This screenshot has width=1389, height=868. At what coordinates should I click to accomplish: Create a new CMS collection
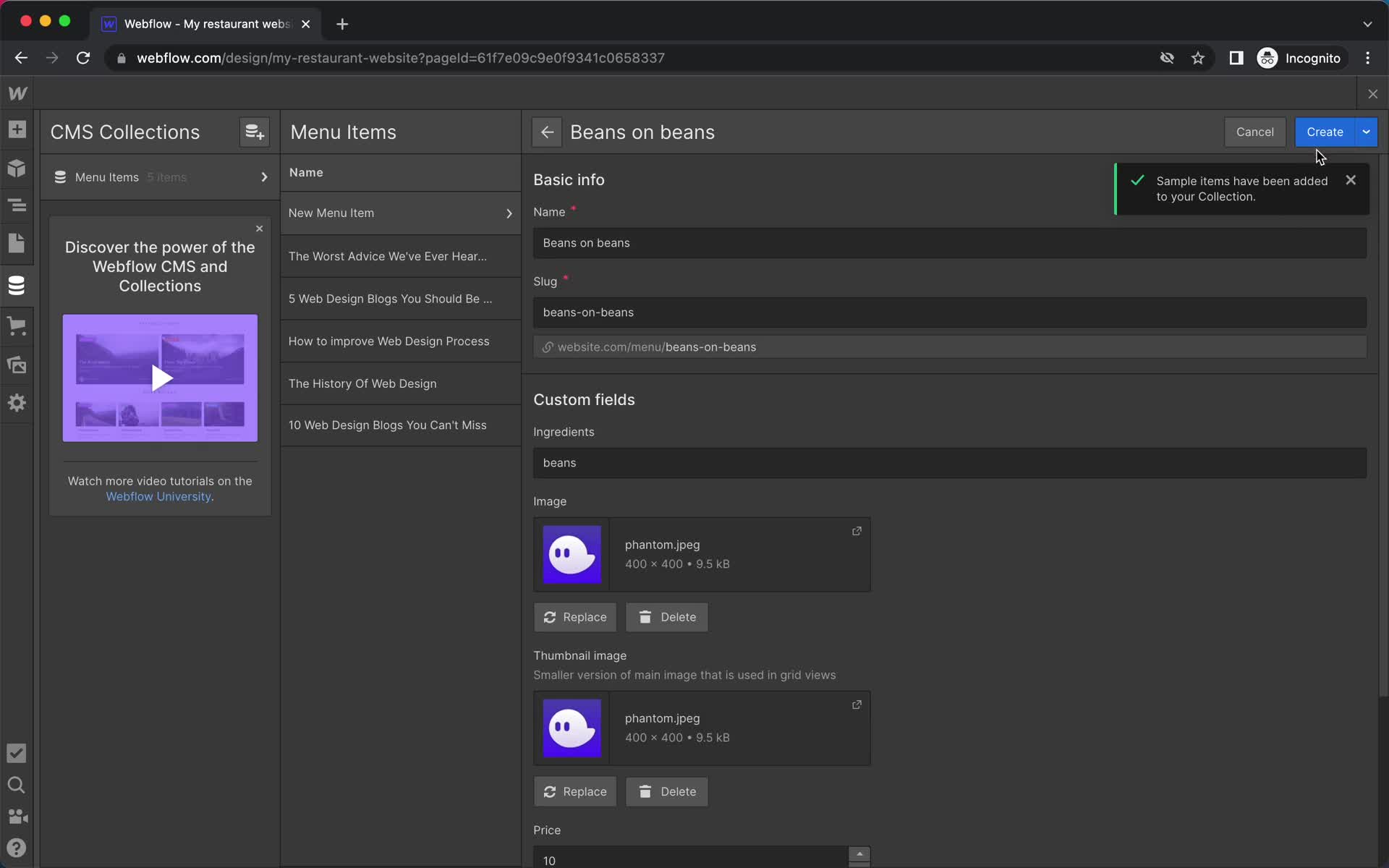[x=254, y=132]
